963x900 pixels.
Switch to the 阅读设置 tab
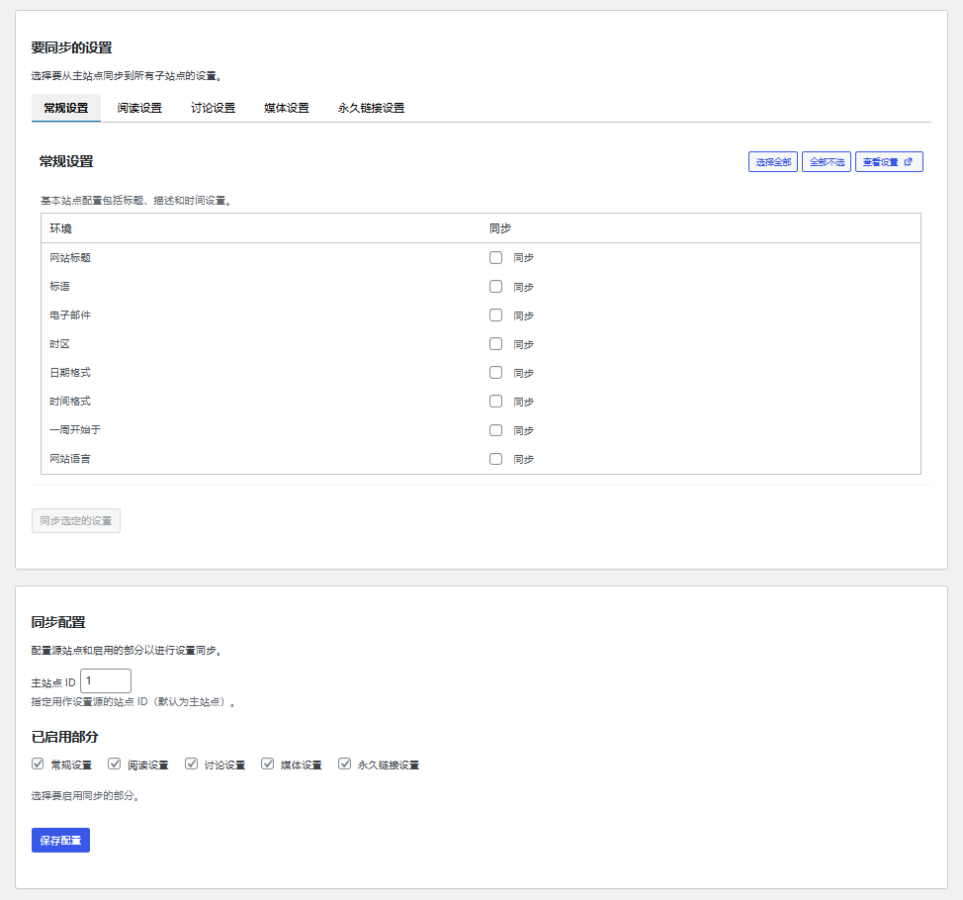[139, 108]
